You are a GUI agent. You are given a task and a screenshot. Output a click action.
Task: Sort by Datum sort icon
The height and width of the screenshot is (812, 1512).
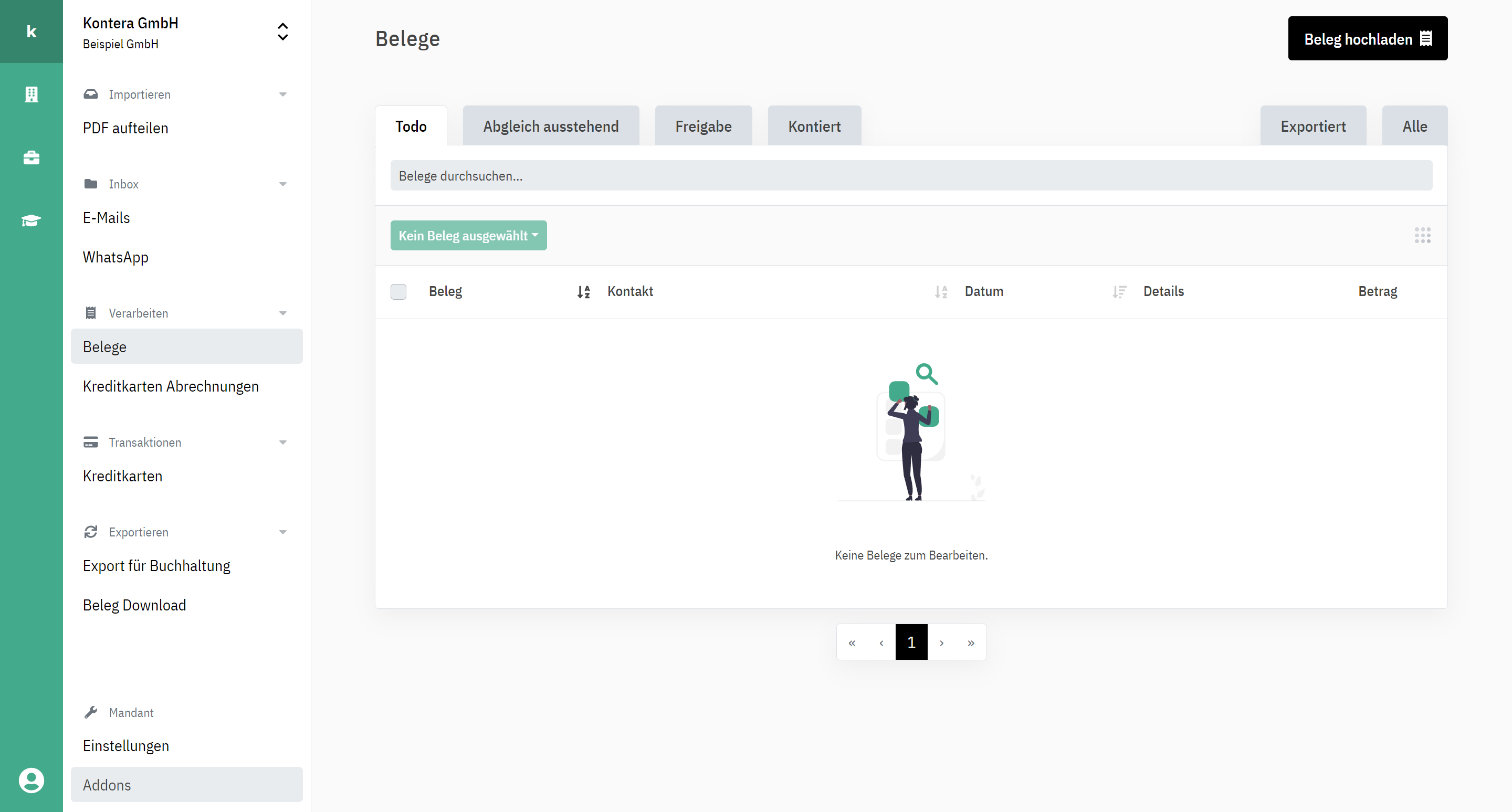tap(1119, 292)
